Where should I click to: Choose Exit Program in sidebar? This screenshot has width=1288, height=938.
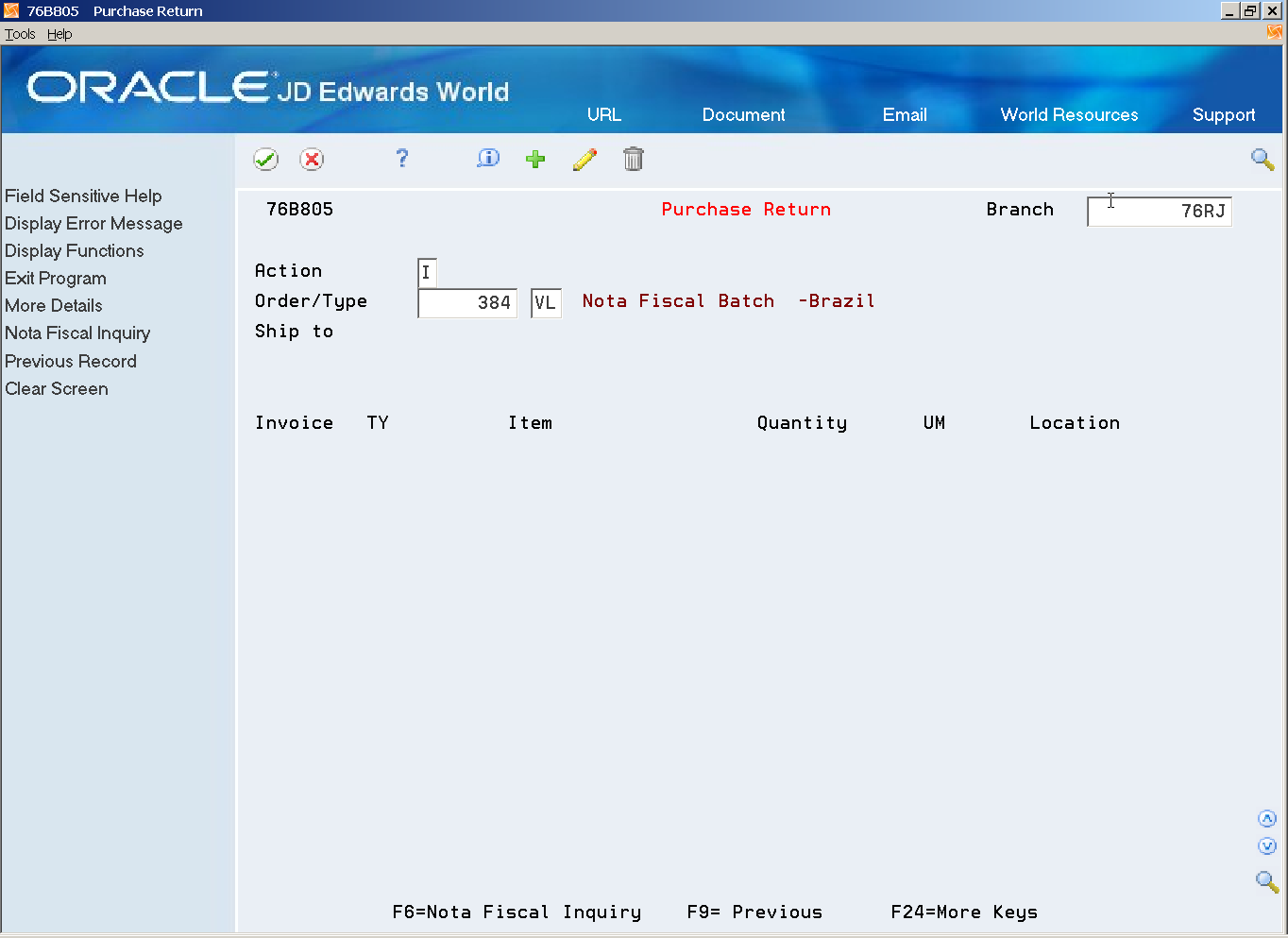tap(56, 278)
